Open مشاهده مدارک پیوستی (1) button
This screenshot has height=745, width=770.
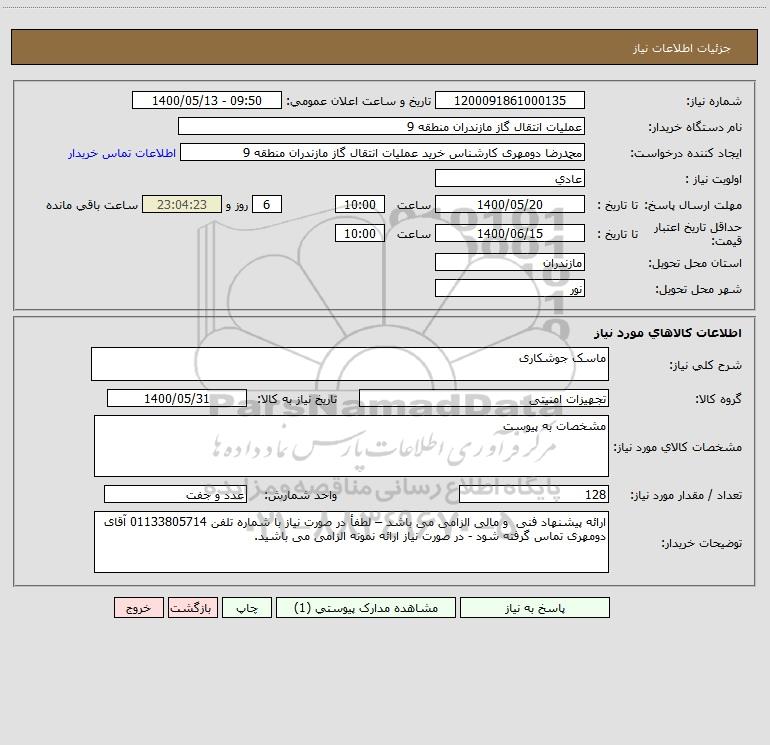pyautogui.click(x=366, y=607)
